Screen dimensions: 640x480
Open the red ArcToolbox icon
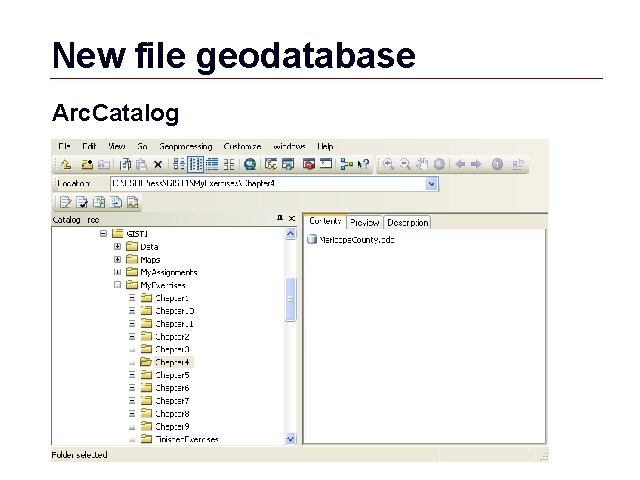[x=309, y=164]
